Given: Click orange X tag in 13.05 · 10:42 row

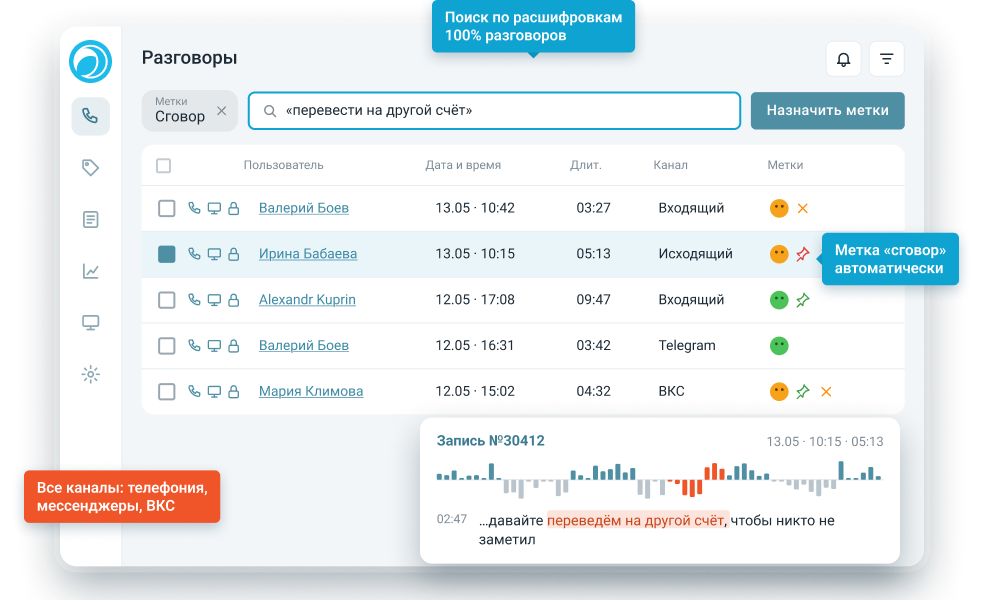Looking at the screenshot, I should tap(803, 208).
